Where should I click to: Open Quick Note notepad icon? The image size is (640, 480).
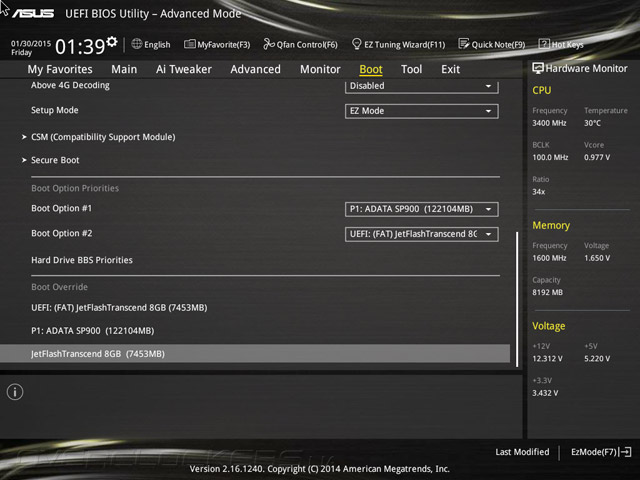(x=463, y=44)
